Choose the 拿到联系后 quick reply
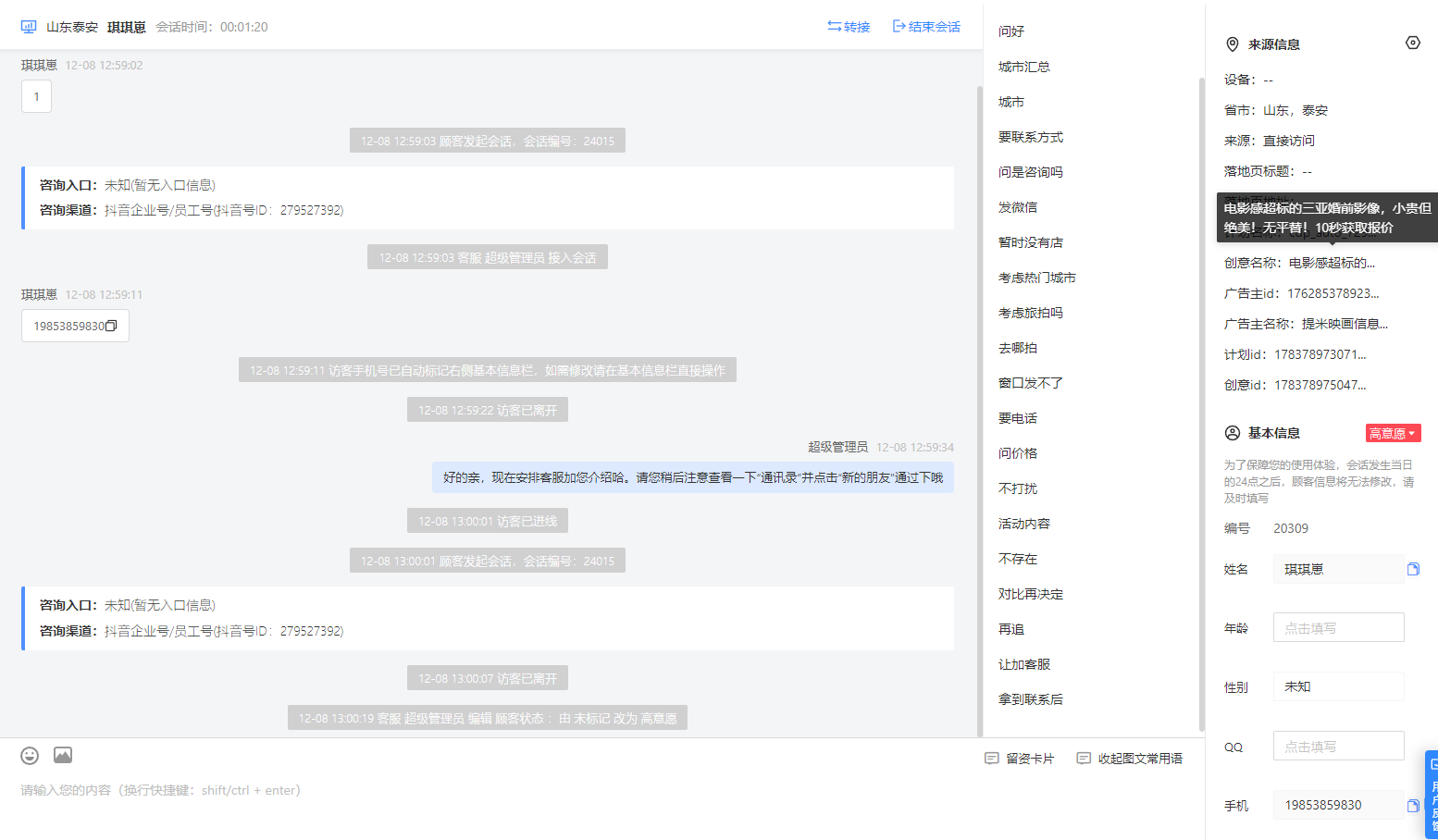1438x840 pixels. click(1031, 699)
